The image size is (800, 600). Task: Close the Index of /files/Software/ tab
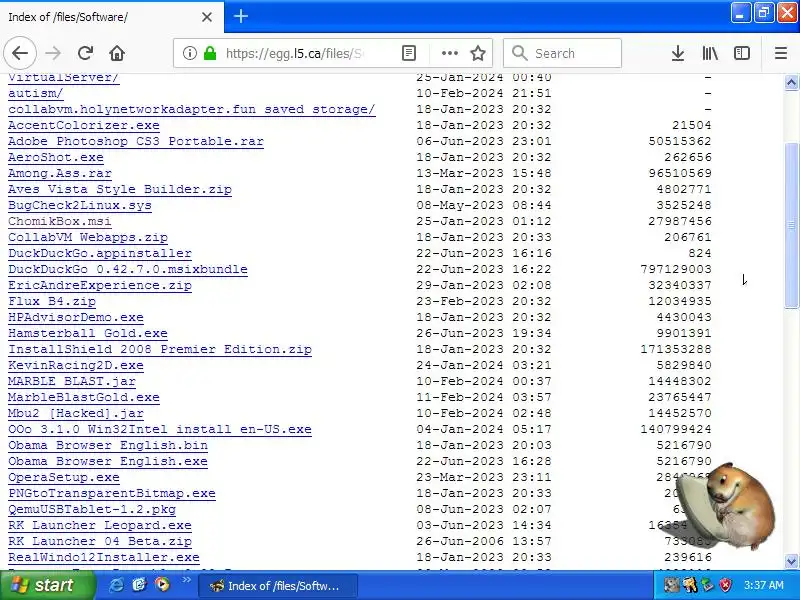[x=207, y=17]
